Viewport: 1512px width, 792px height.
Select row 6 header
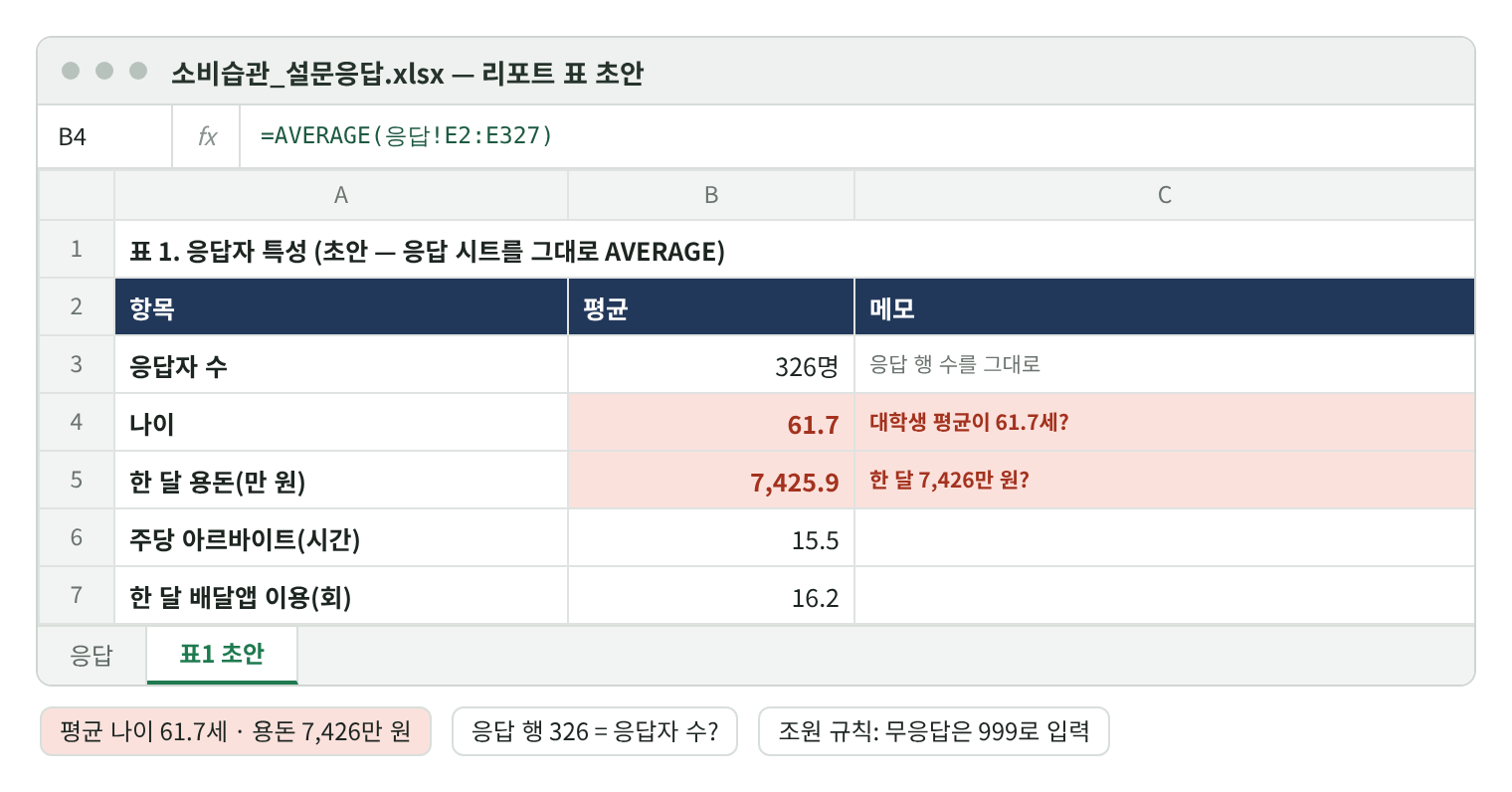coord(77,538)
